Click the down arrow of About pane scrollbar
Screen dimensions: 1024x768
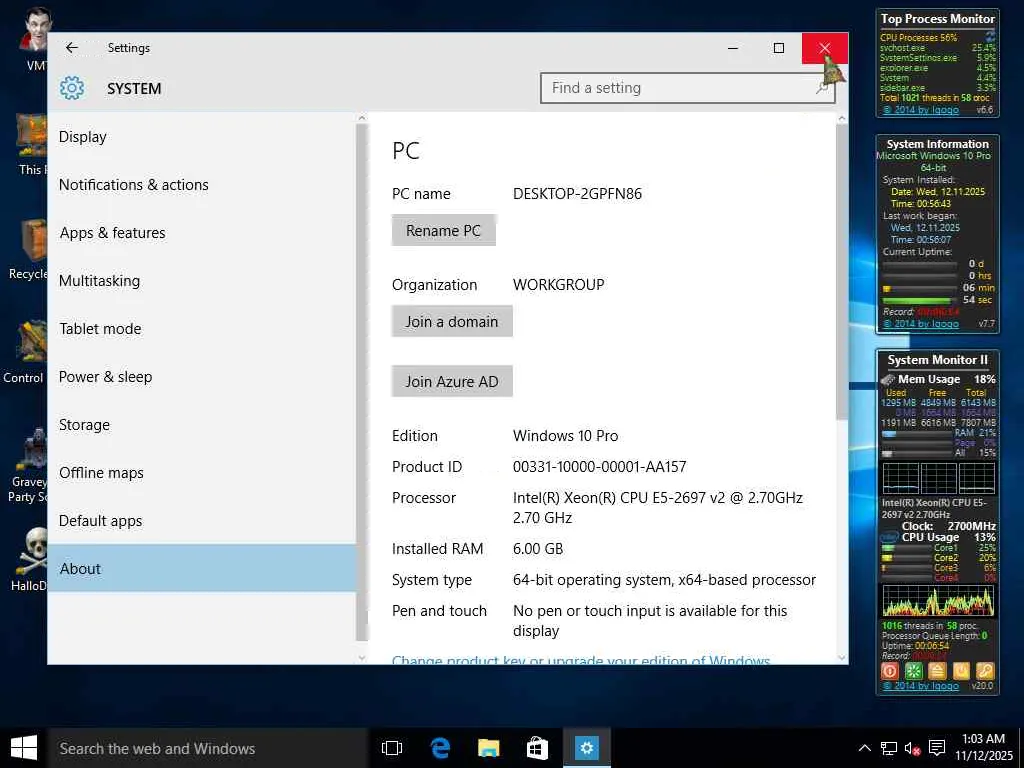tap(842, 658)
